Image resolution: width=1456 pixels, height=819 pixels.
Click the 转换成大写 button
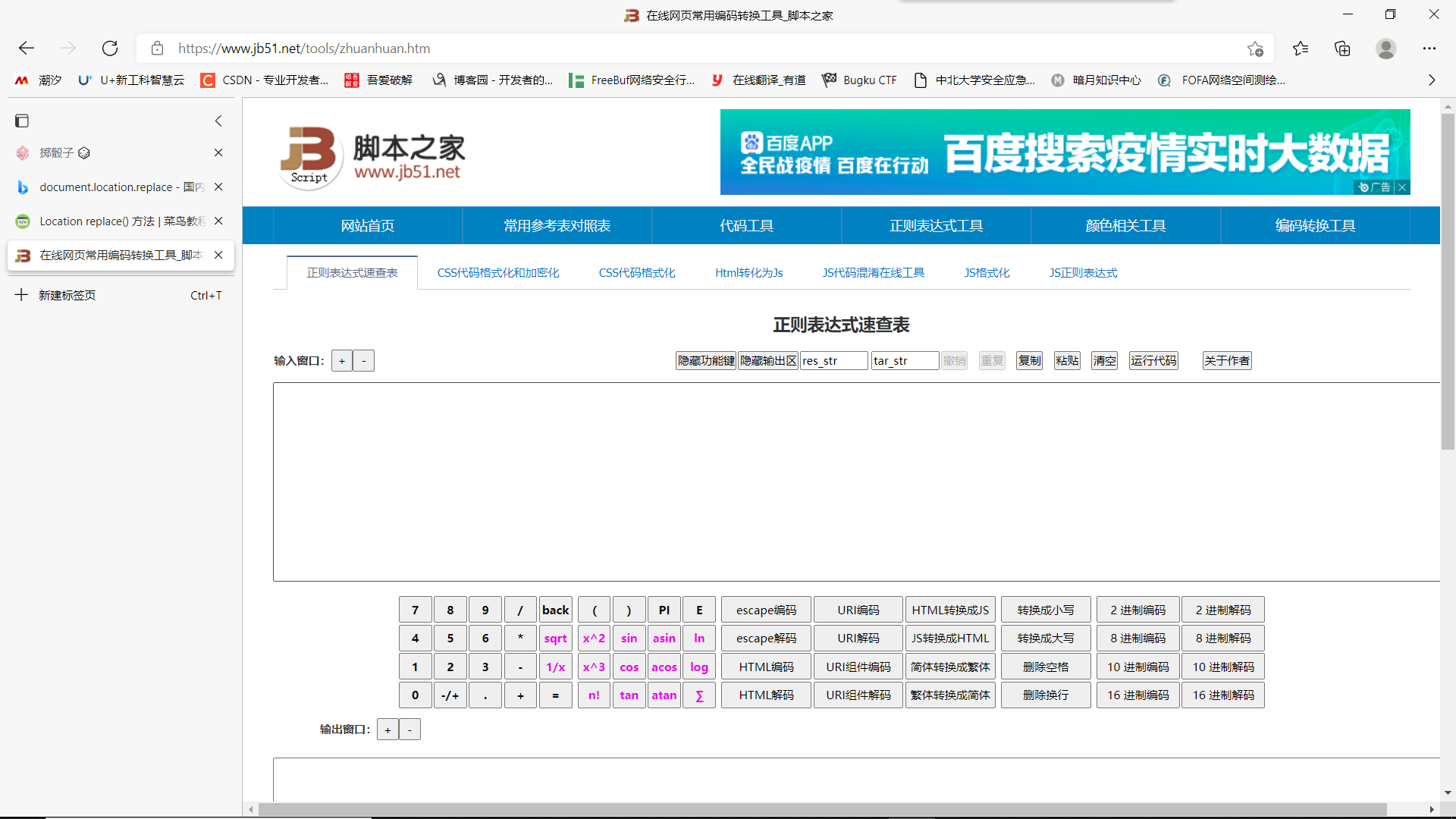click(1046, 639)
